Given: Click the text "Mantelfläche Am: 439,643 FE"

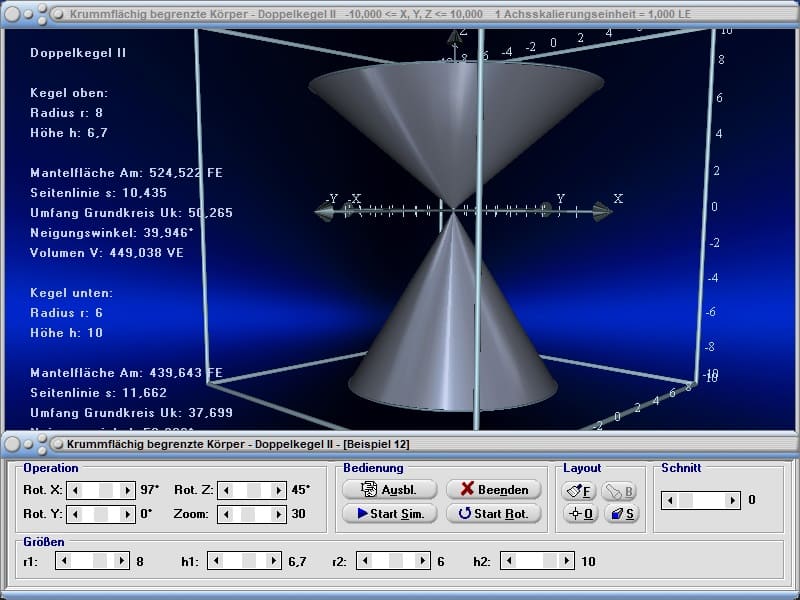Looking at the screenshot, I should [127, 373].
